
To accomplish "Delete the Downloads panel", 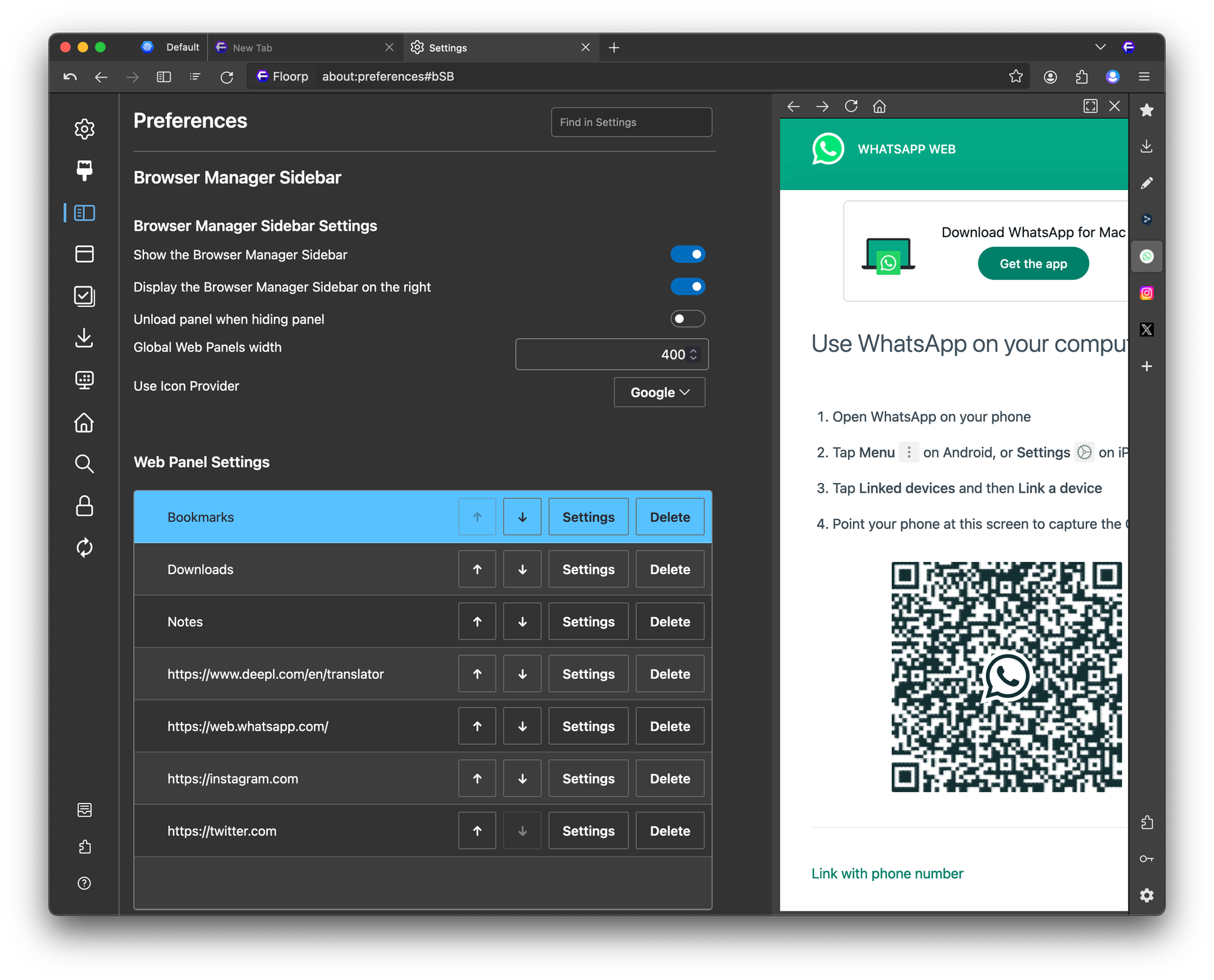I will (670, 569).
